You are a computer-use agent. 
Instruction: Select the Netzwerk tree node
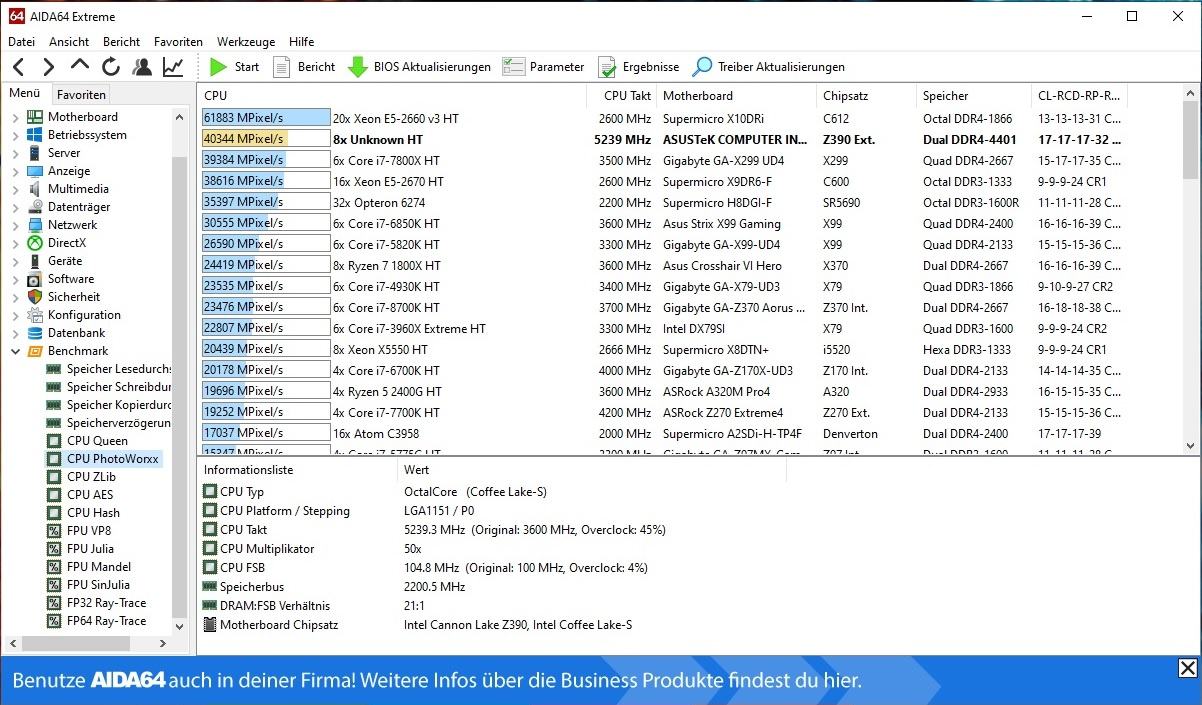click(x=72, y=225)
